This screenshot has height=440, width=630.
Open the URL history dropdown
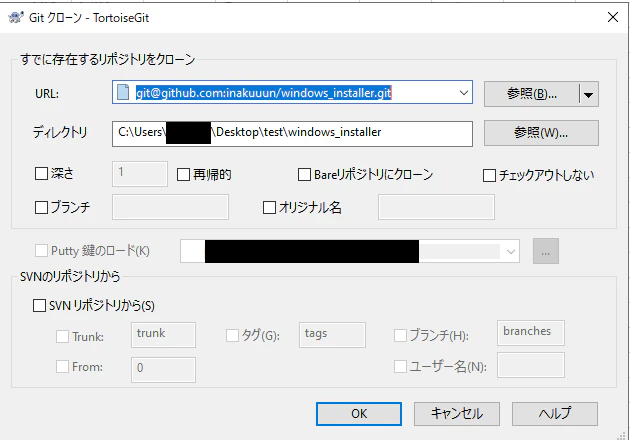464,93
